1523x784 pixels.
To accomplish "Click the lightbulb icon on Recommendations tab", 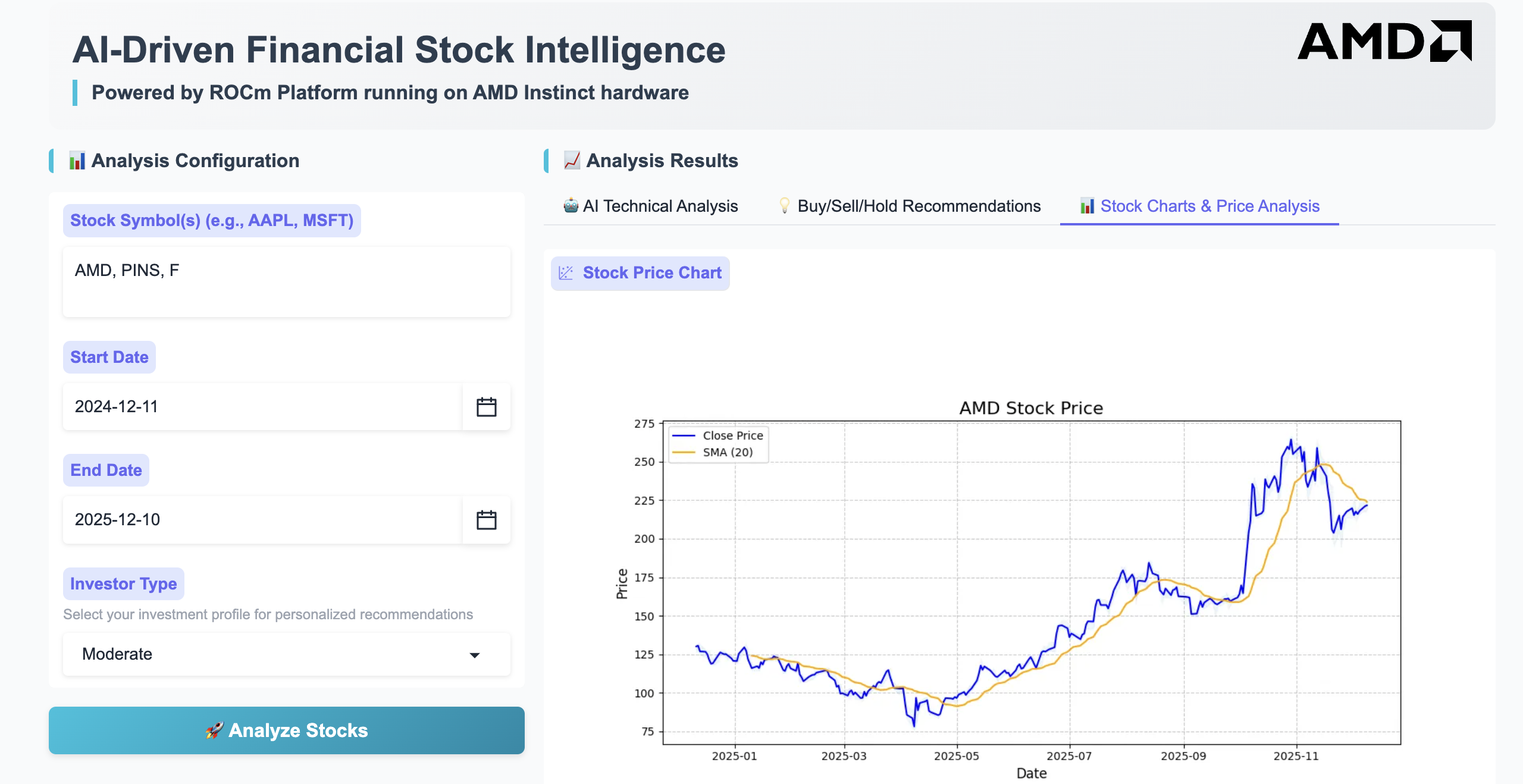I will (784, 206).
